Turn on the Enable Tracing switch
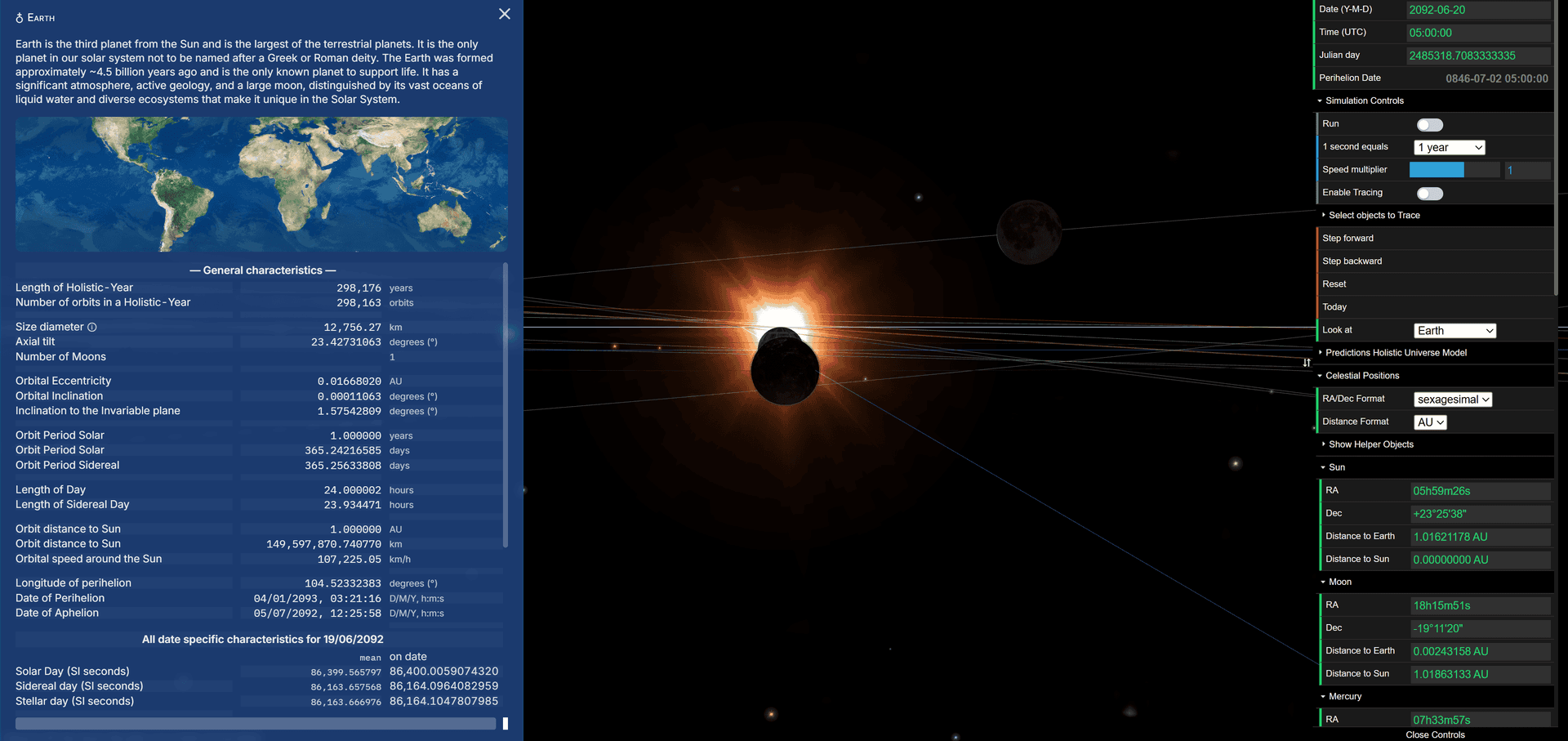1568x741 pixels. coord(1429,194)
